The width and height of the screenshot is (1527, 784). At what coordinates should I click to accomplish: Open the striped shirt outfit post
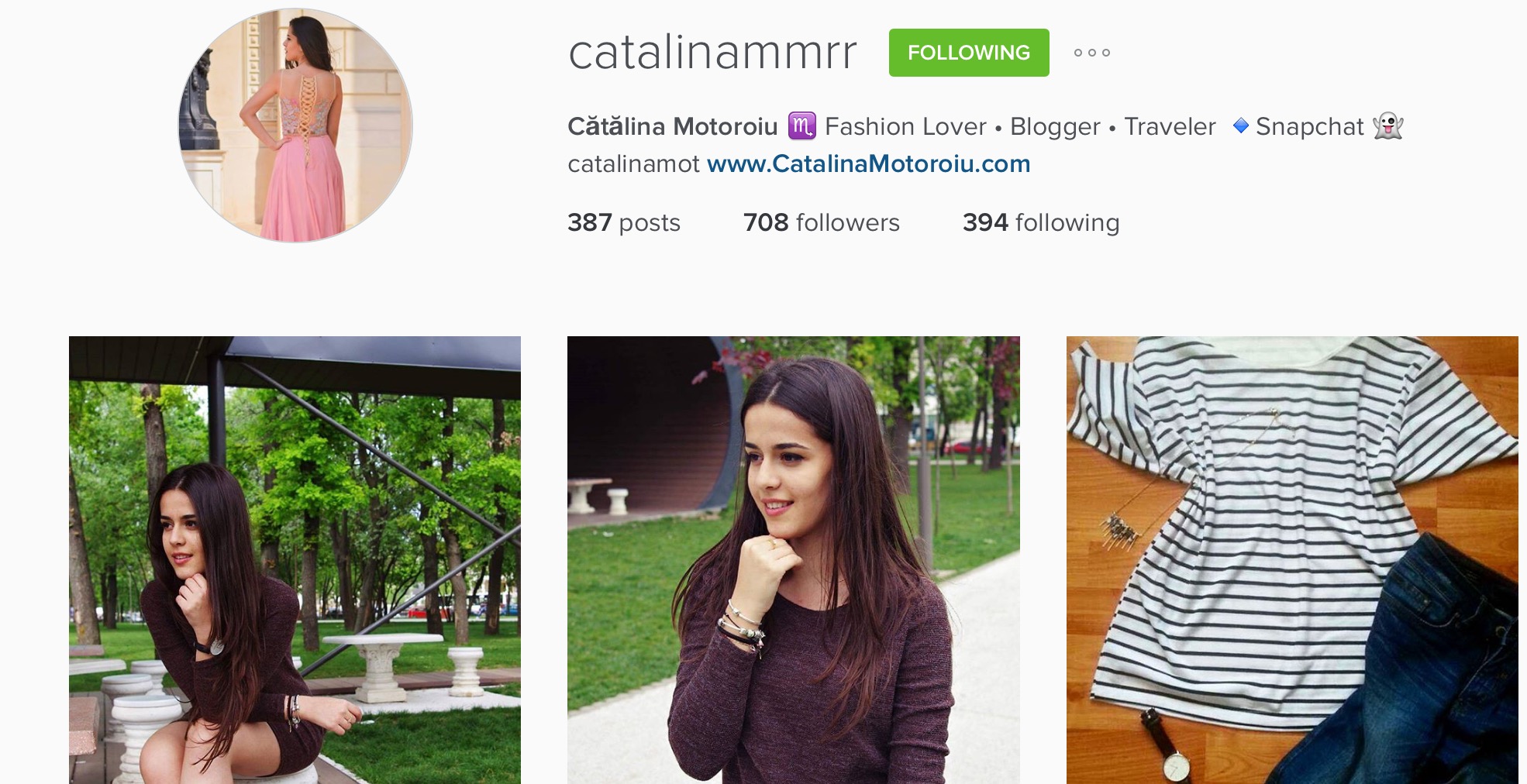pyautogui.click(x=1292, y=560)
